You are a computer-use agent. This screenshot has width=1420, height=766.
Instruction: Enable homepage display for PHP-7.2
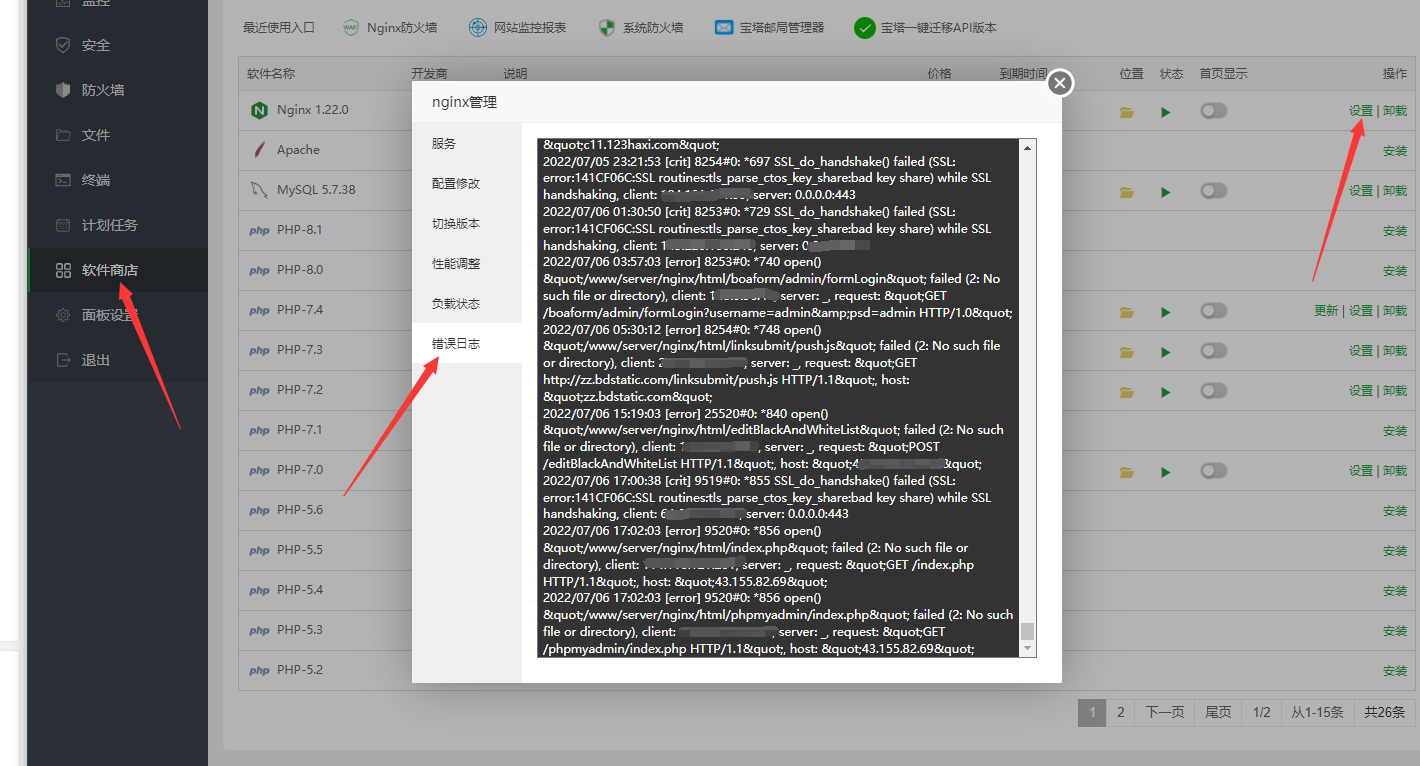(x=1214, y=390)
